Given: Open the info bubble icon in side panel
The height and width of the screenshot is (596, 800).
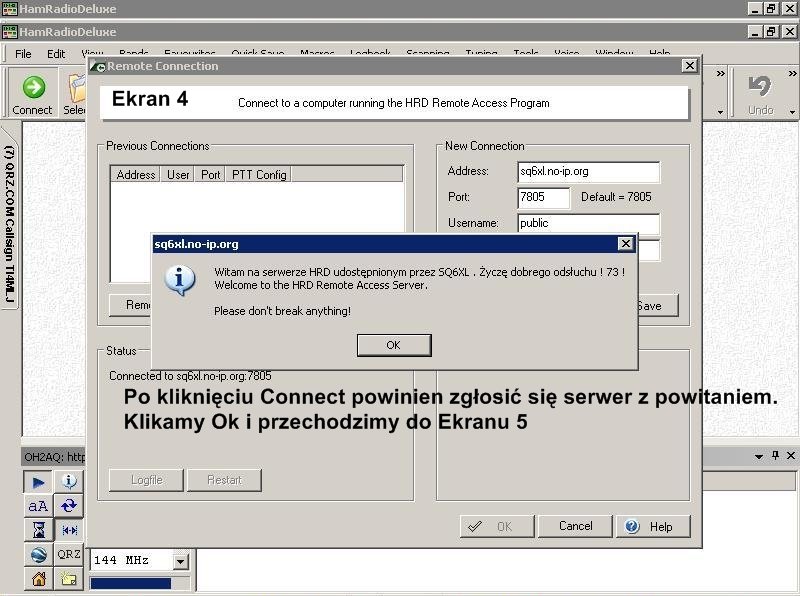Looking at the screenshot, I should (x=68, y=482).
